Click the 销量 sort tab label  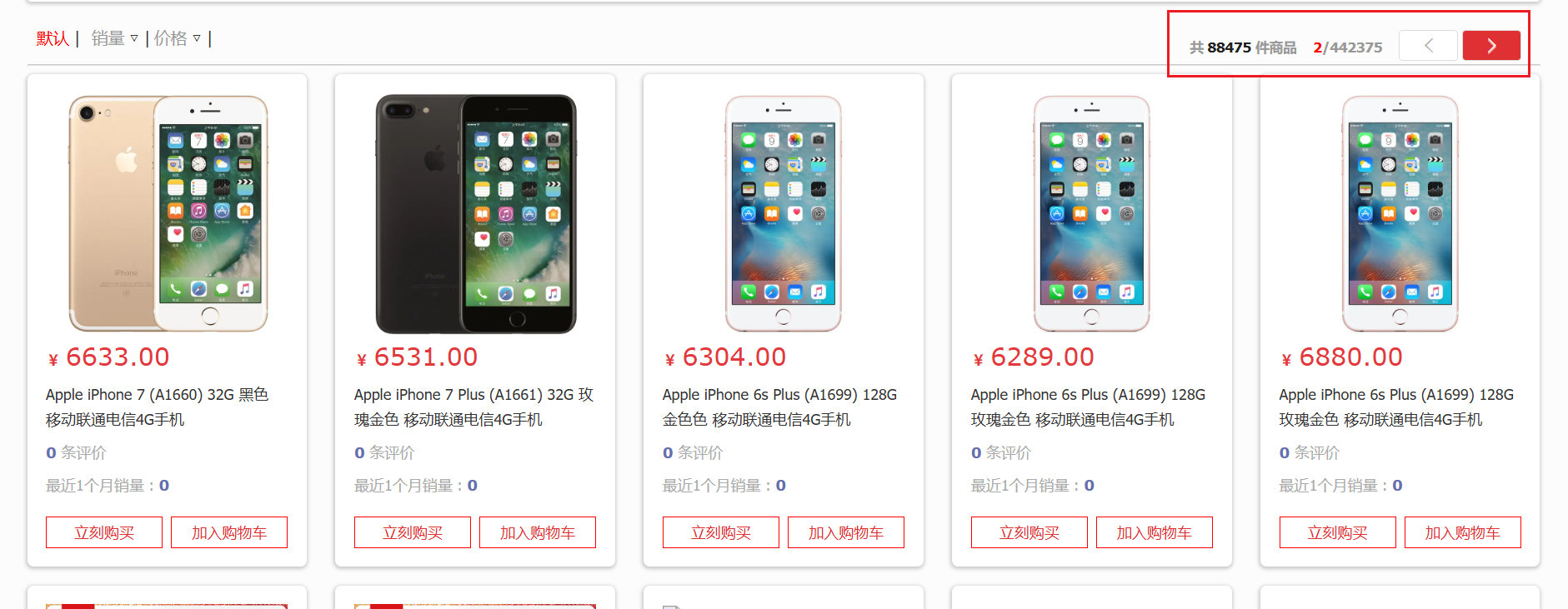click(x=108, y=38)
